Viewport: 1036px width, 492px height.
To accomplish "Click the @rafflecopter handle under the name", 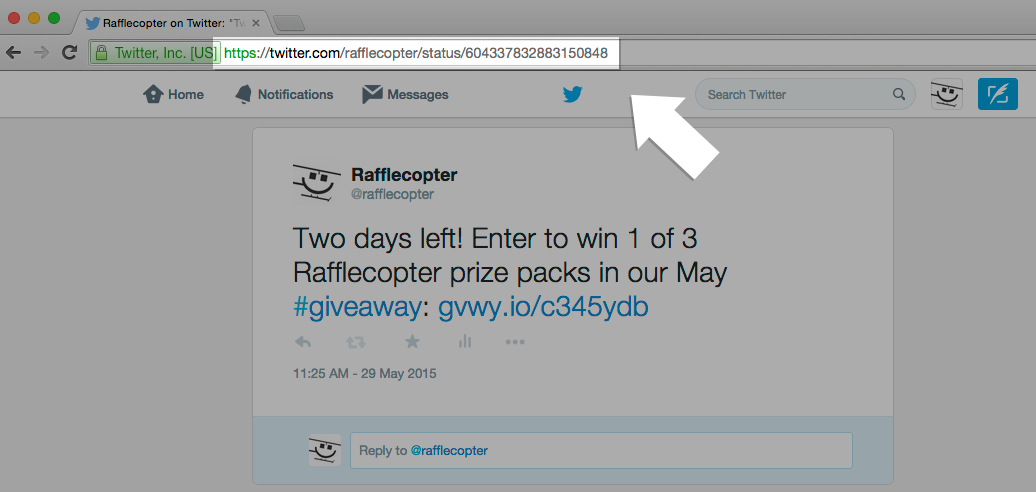I will pyautogui.click(x=392, y=195).
